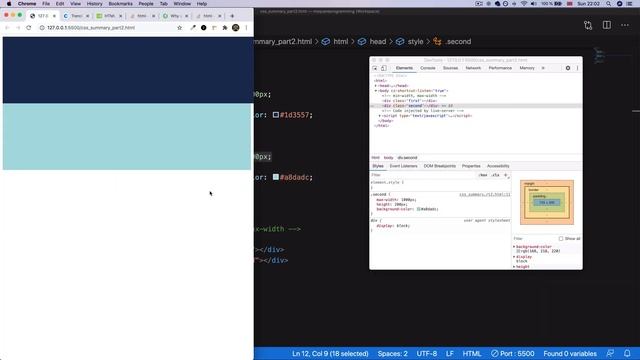Open macOS volume control

point(533,4)
